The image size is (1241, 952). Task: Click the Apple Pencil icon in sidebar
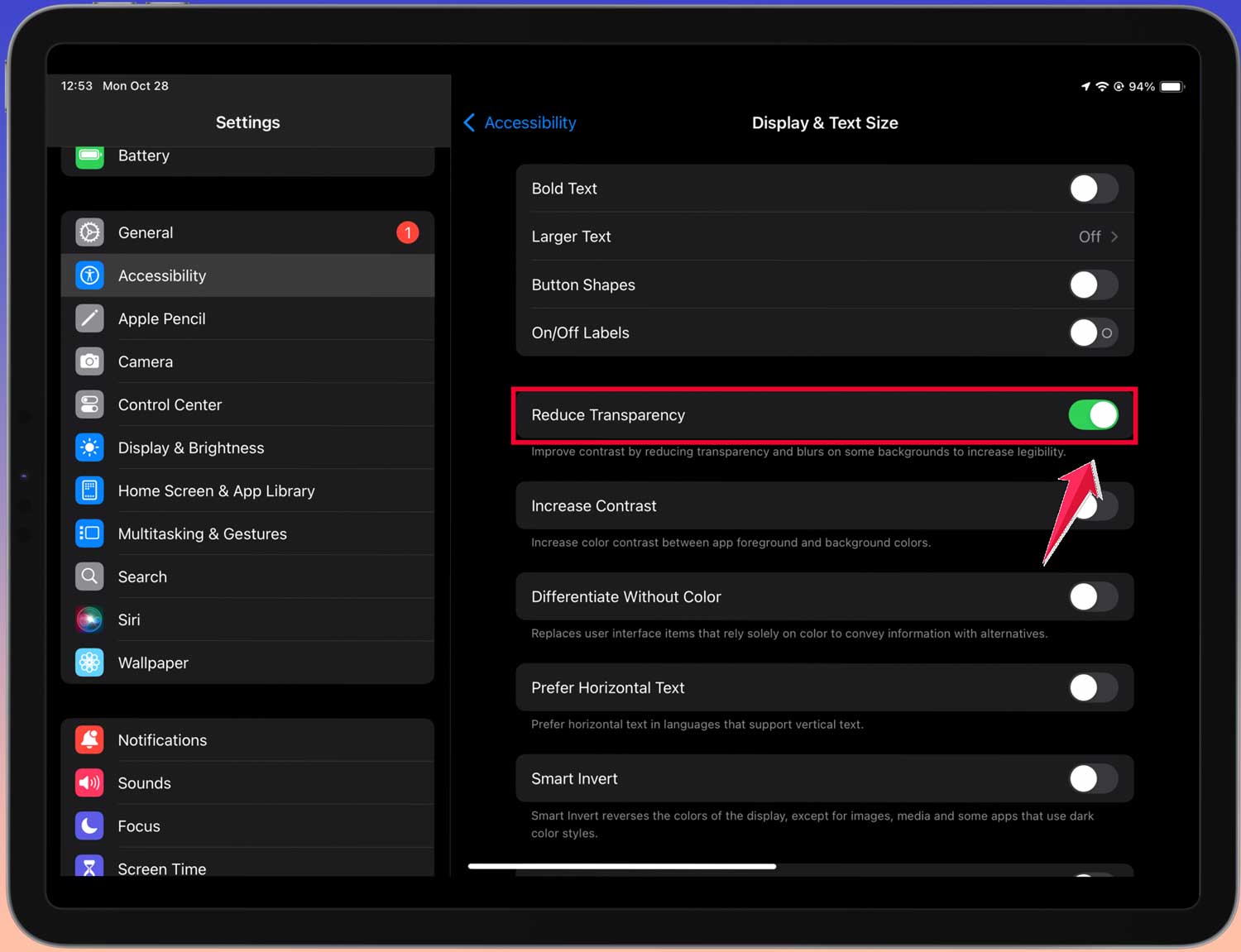pos(89,318)
